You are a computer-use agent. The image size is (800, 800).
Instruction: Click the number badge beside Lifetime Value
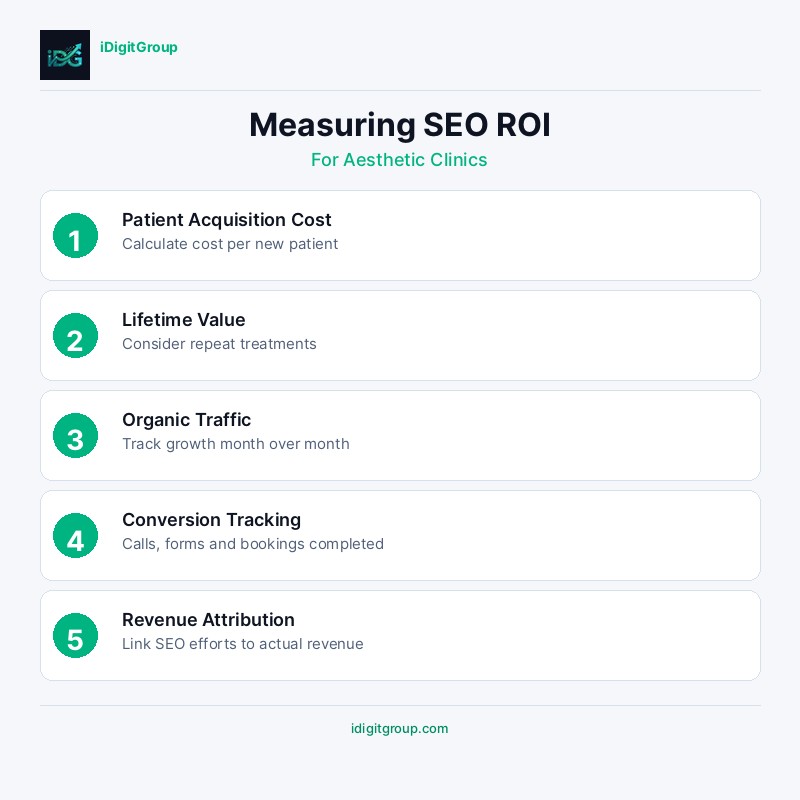click(x=75, y=336)
